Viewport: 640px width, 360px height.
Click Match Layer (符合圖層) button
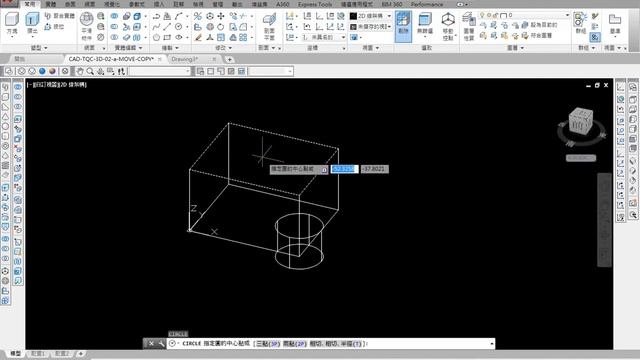click(x=537, y=36)
